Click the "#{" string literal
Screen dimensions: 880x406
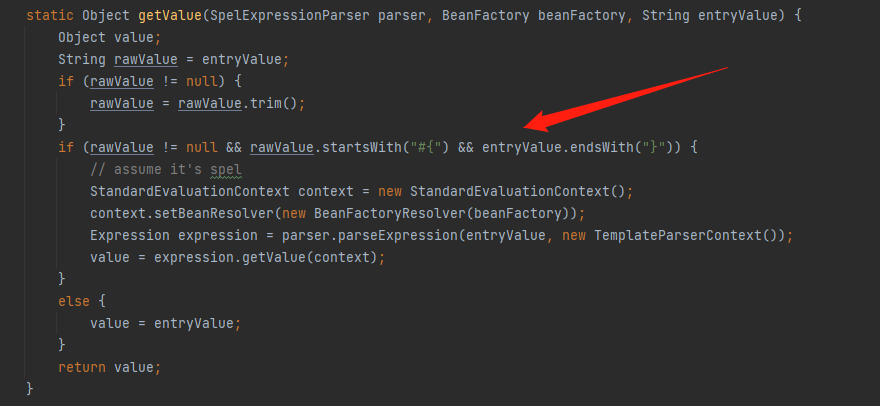click(x=425, y=147)
